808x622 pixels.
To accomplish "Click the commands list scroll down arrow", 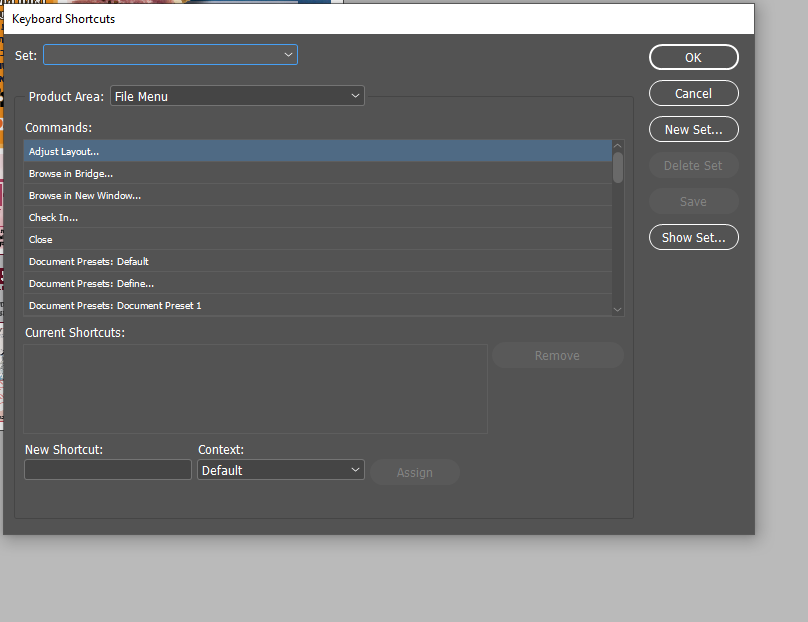I will pos(617,310).
